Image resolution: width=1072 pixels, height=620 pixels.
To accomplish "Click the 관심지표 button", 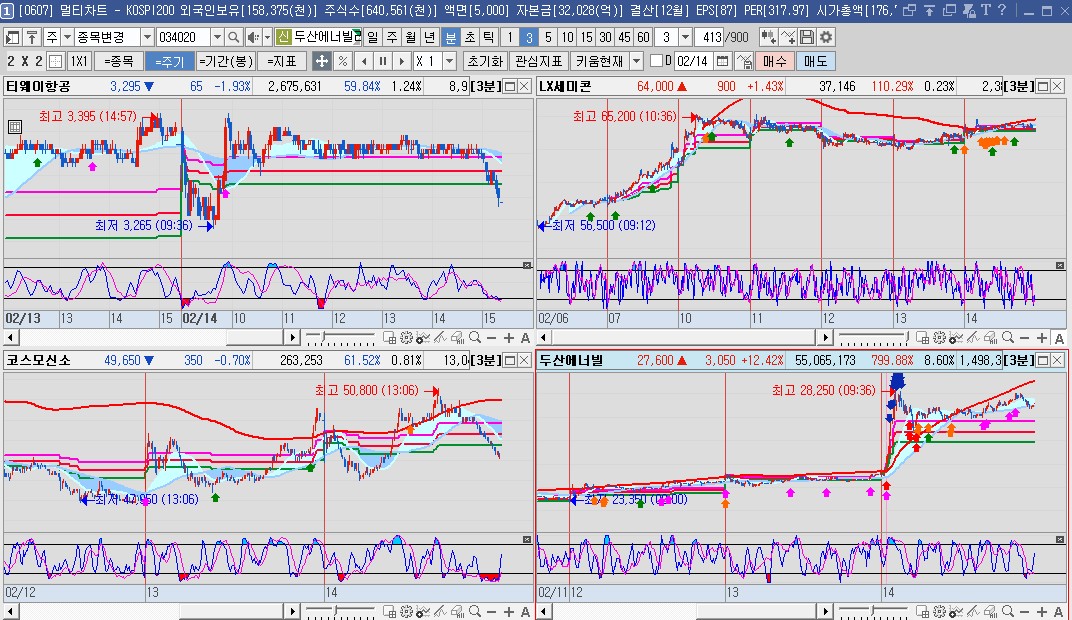I will coord(539,61).
